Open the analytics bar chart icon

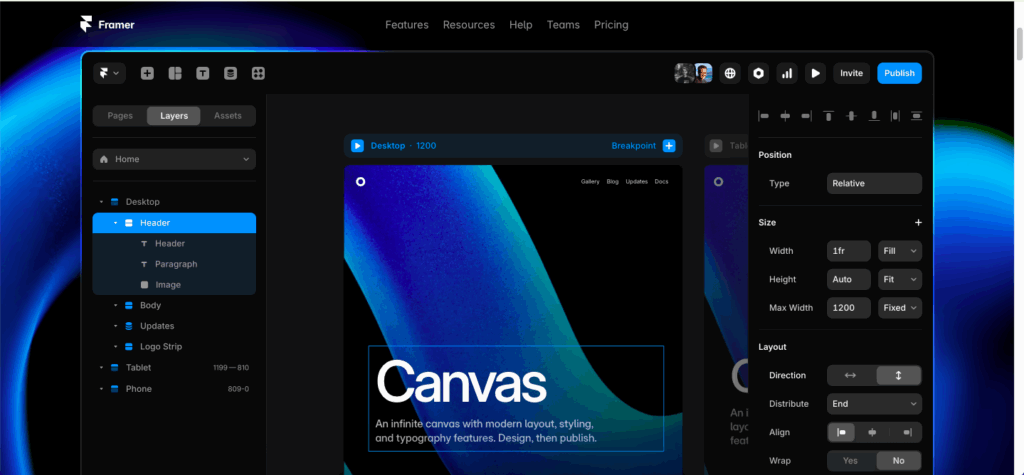[x=787, y=73]
